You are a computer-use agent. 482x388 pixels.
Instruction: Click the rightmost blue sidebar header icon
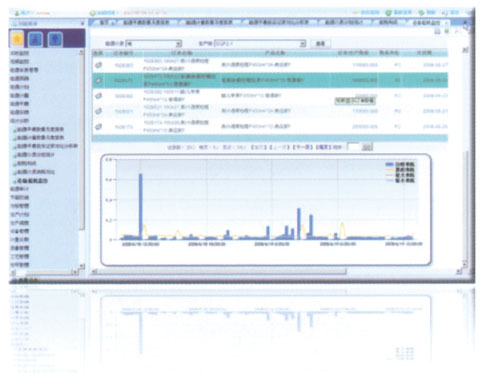(x=55, y=39)
